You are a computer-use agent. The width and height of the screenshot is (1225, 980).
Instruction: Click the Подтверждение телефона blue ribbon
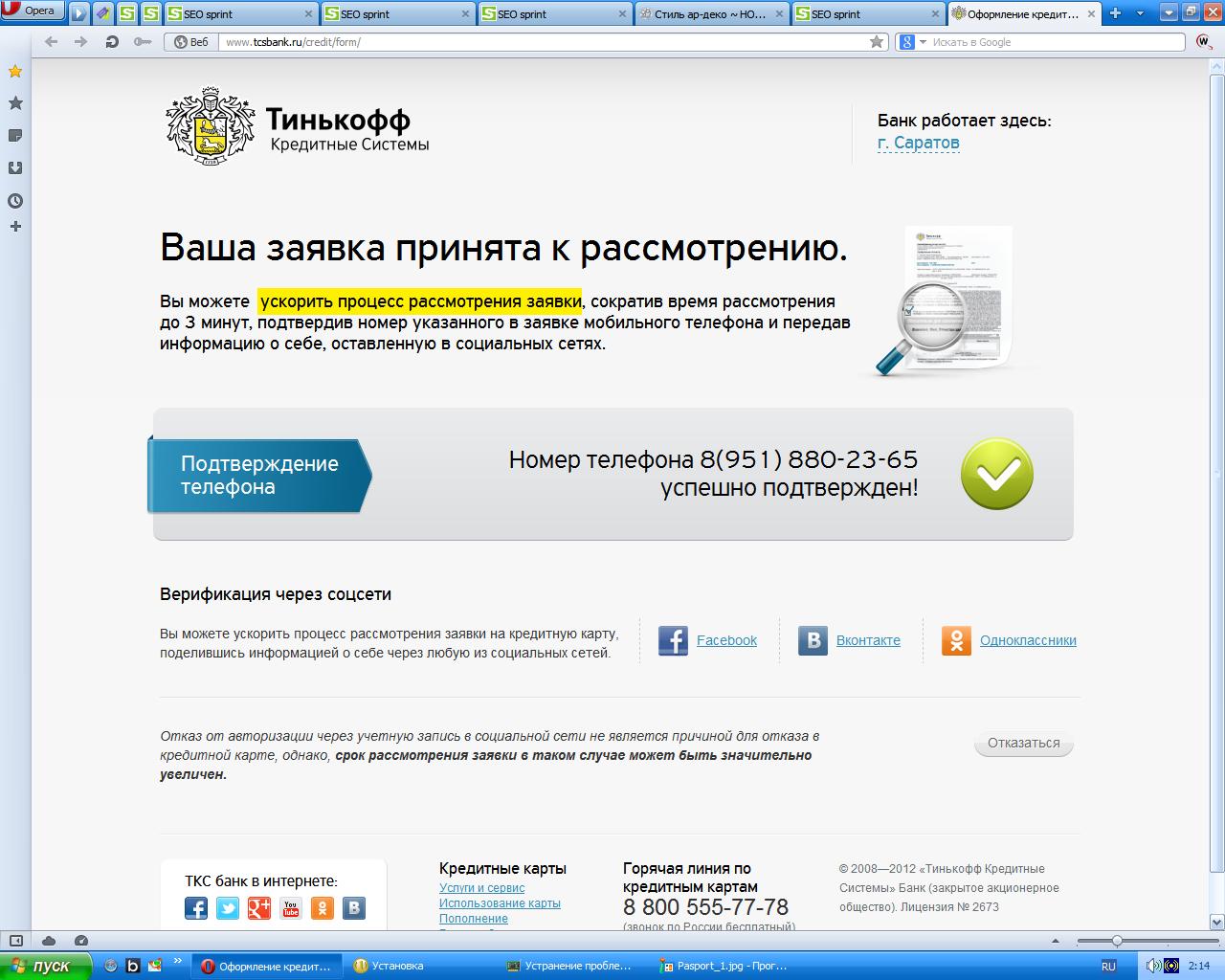pyautogui.click(x=258, y=476)
